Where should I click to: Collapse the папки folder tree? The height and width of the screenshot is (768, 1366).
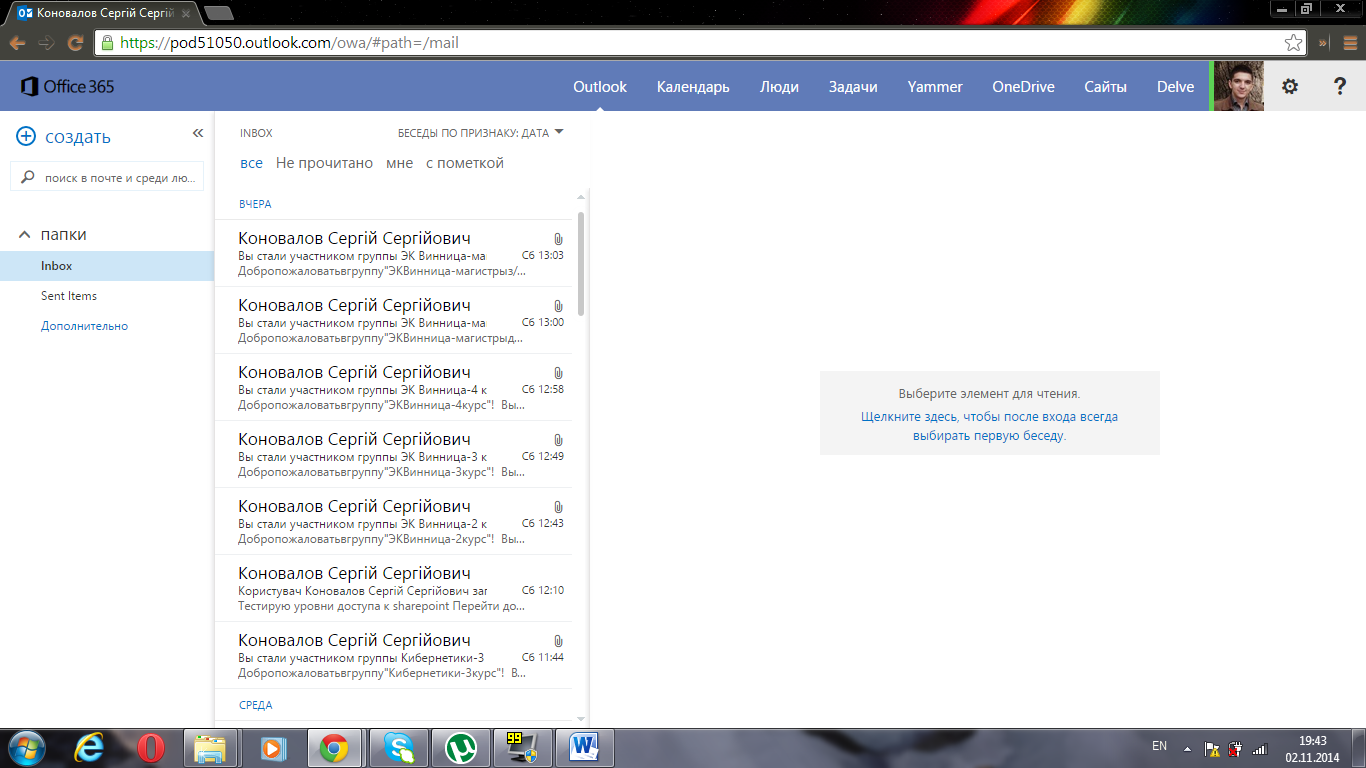(x=25, y=235)
